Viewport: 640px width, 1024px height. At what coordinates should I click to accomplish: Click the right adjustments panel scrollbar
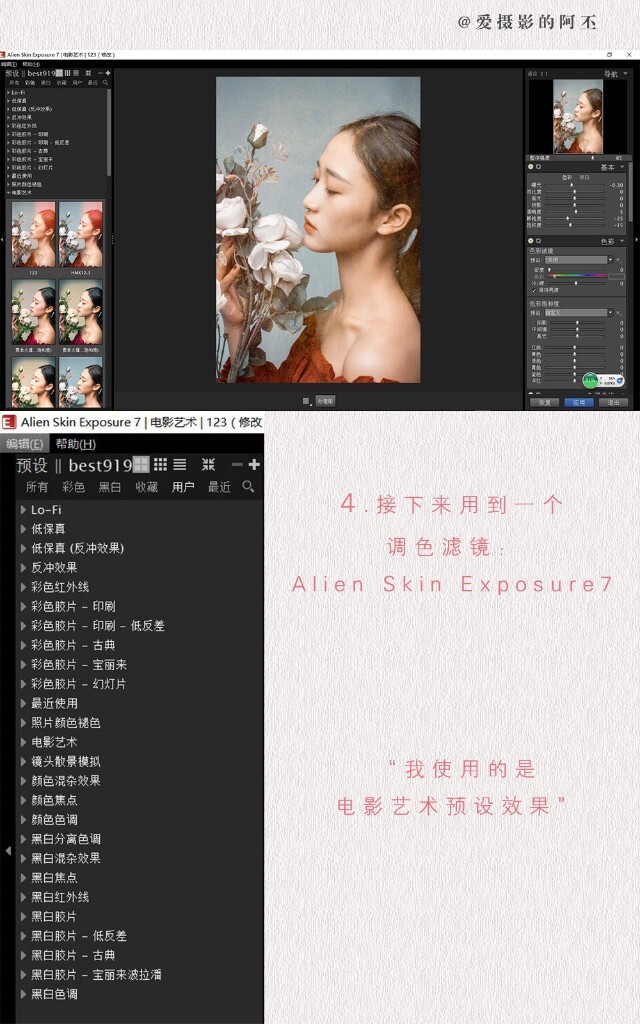click(x=631, y=191)
